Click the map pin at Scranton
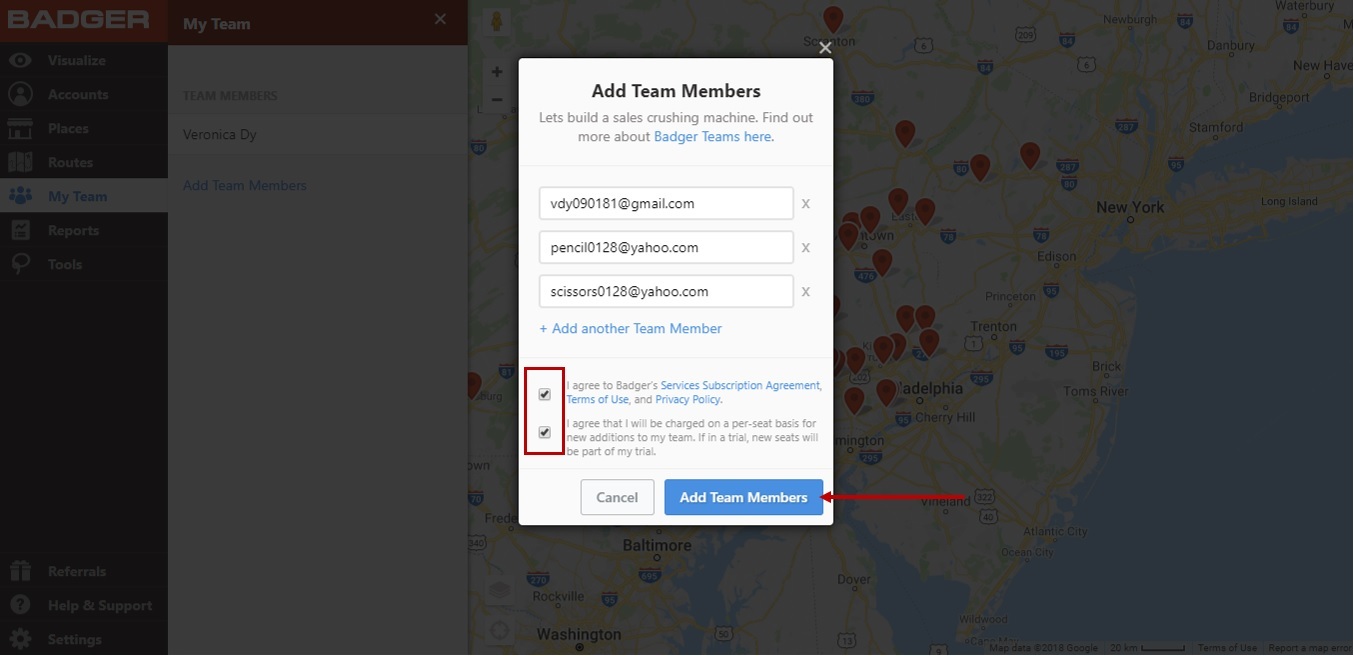This screenshot has width=1354, height=656. coord(833,19)
